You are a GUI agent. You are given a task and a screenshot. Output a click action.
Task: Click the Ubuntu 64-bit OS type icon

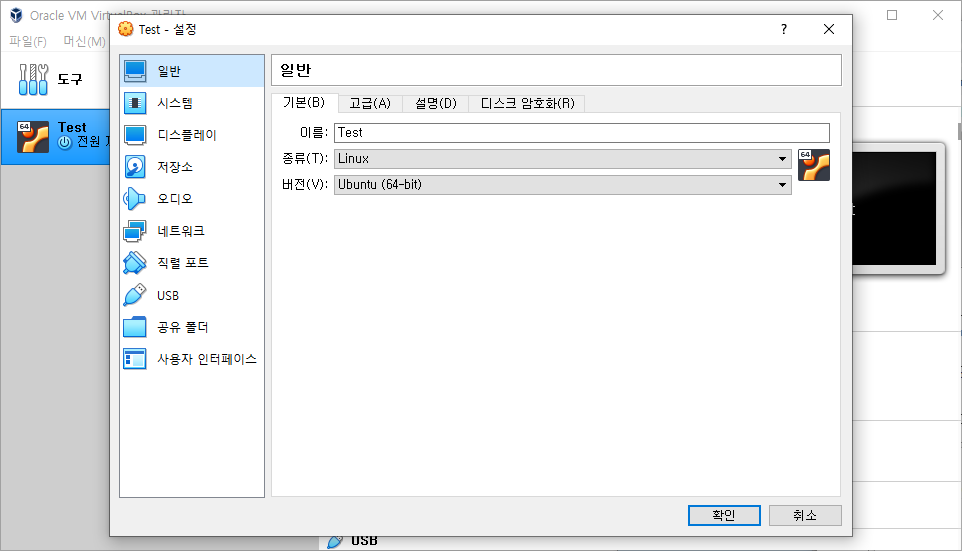click(x=814, y=165)
